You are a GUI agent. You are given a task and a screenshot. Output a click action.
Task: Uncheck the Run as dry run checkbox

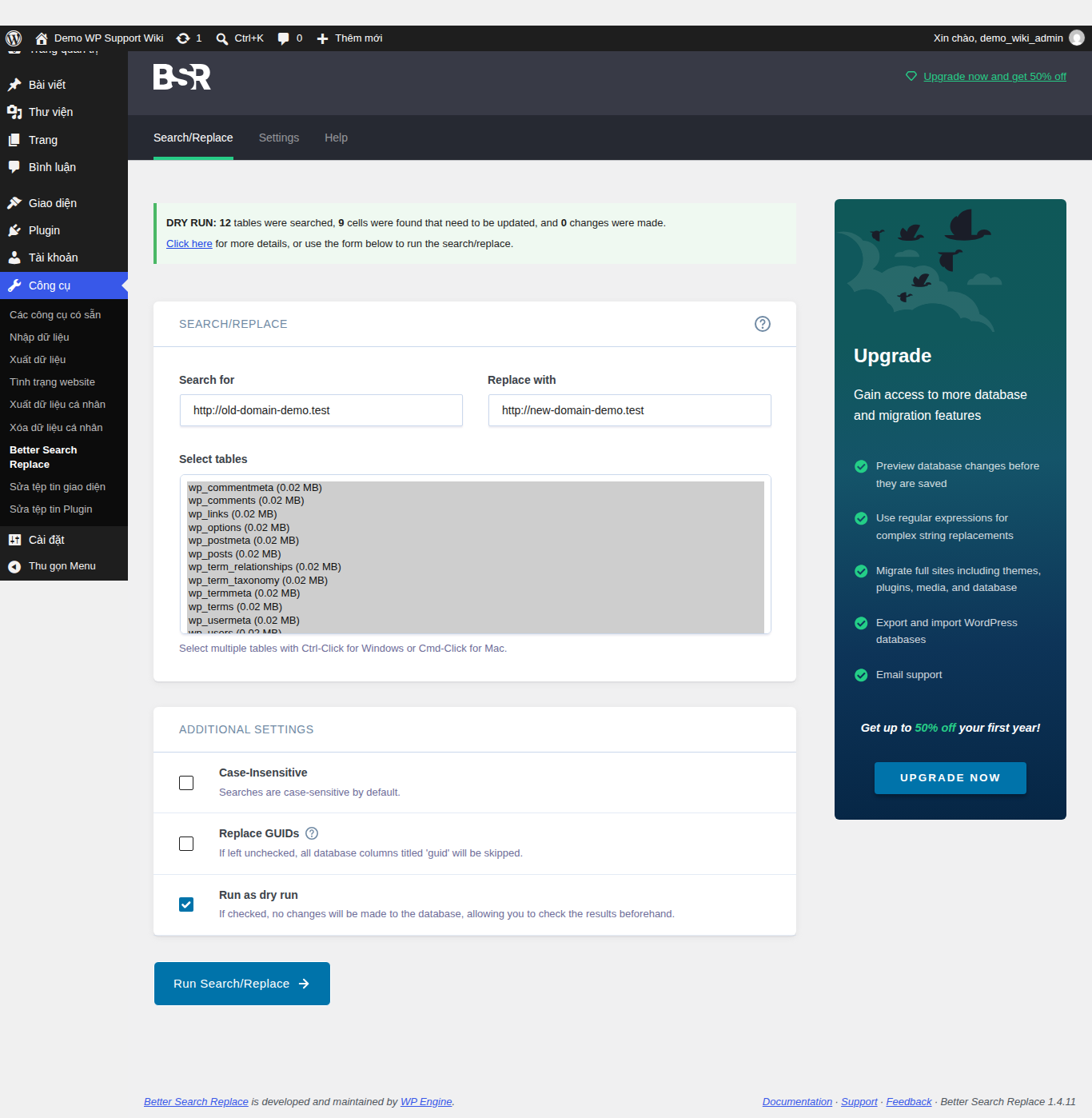[186, 904]
